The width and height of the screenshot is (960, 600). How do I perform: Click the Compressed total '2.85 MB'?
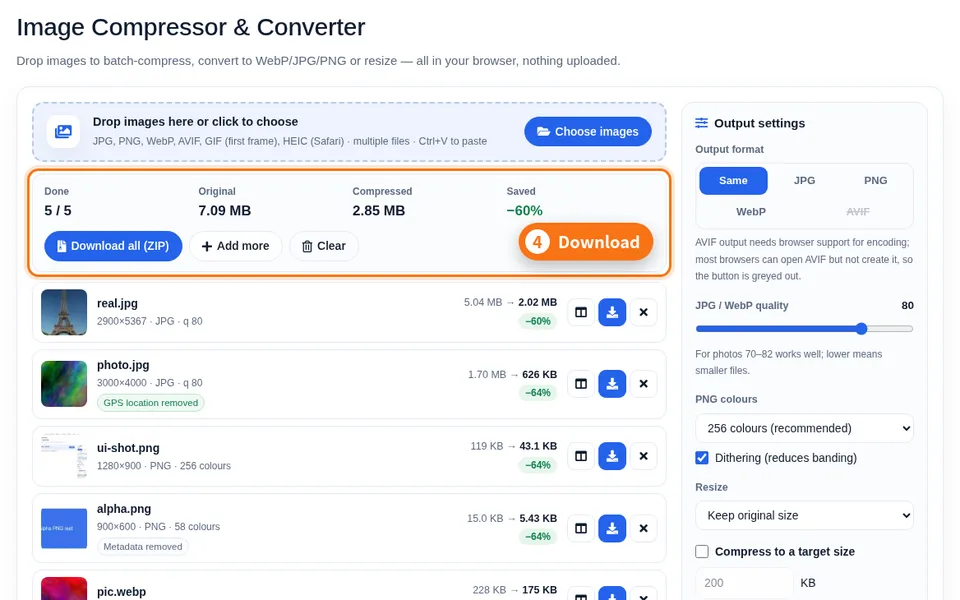[x=379, y=211]
